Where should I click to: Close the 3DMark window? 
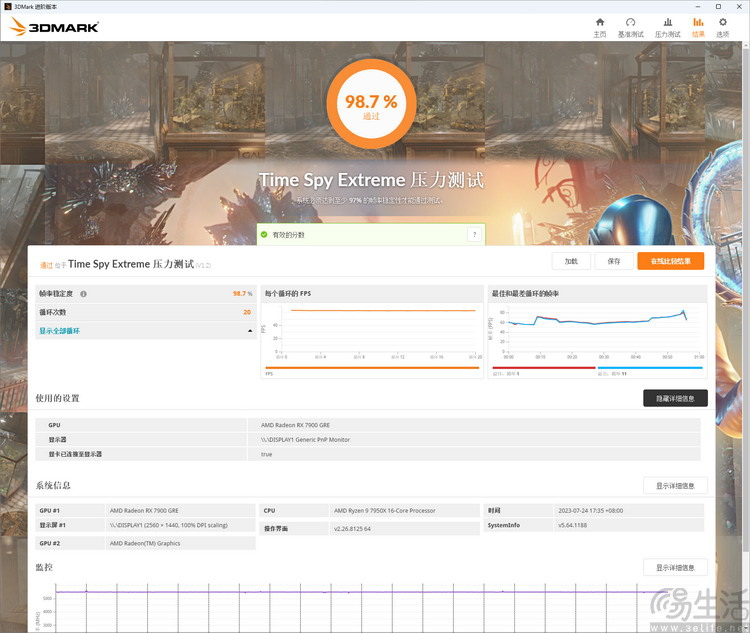[x=739, y=7]
